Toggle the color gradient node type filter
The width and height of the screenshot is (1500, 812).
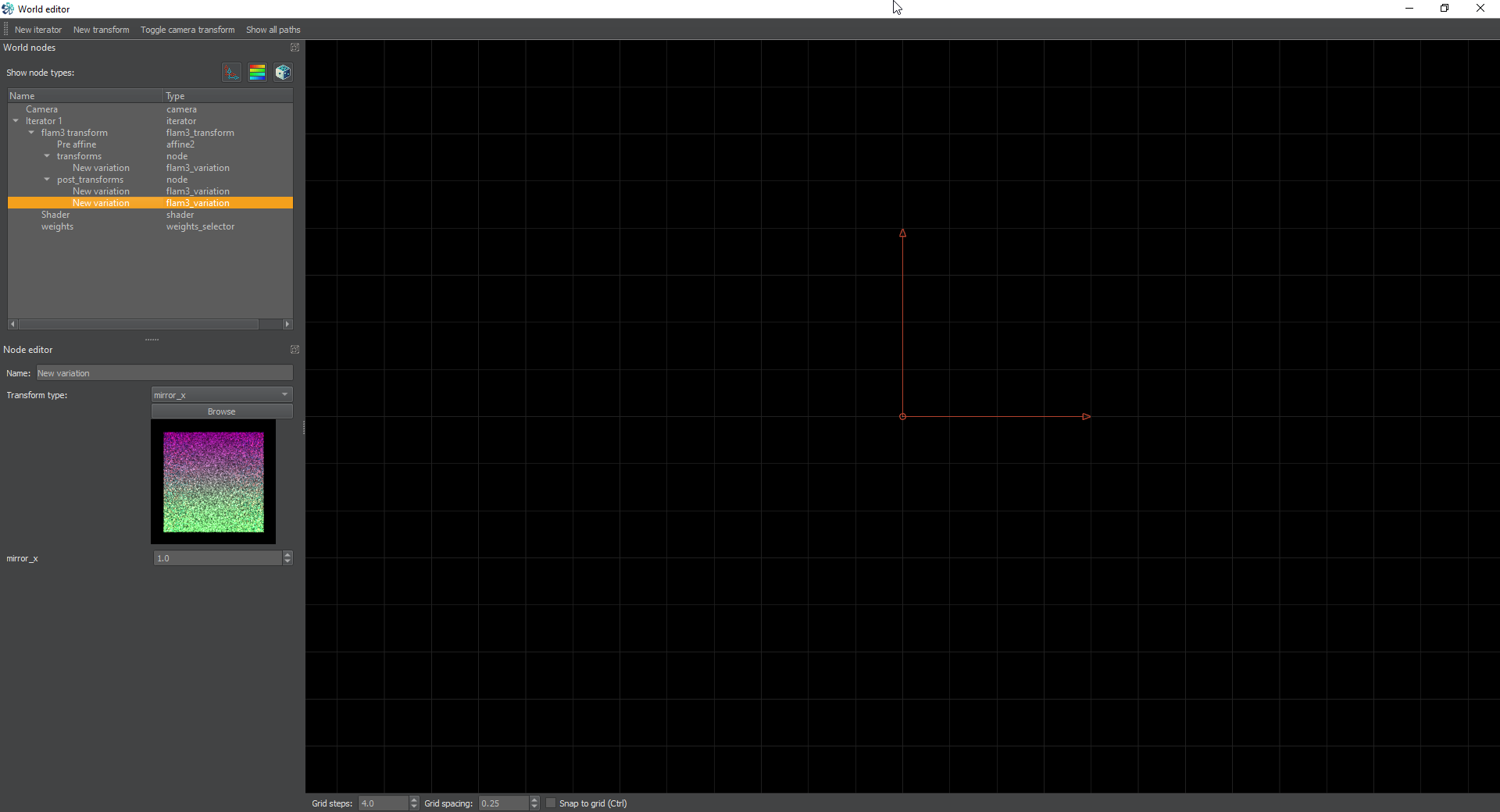click(257, 73)
